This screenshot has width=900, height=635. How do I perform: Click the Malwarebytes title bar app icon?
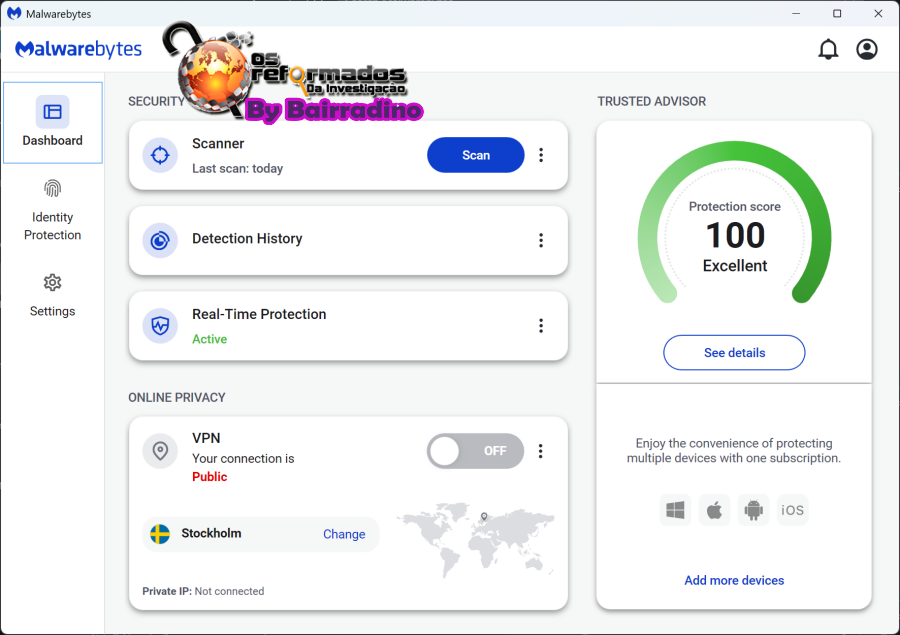click(x=14, y=13)
